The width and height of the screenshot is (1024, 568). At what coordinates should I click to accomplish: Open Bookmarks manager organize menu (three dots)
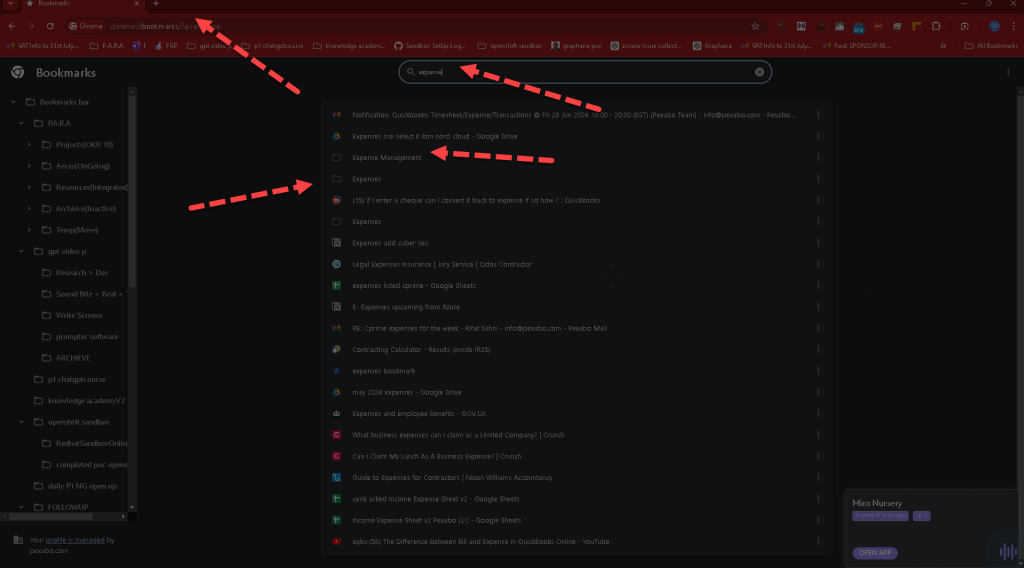(1008, 72)
